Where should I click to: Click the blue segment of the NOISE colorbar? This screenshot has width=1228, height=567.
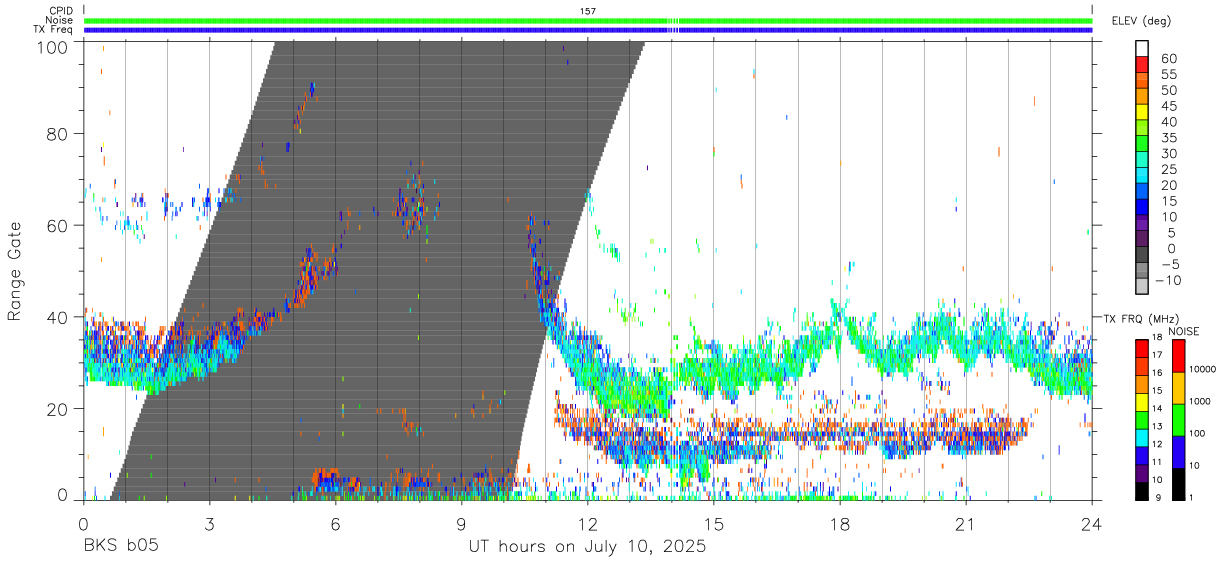coord(1177,452)
